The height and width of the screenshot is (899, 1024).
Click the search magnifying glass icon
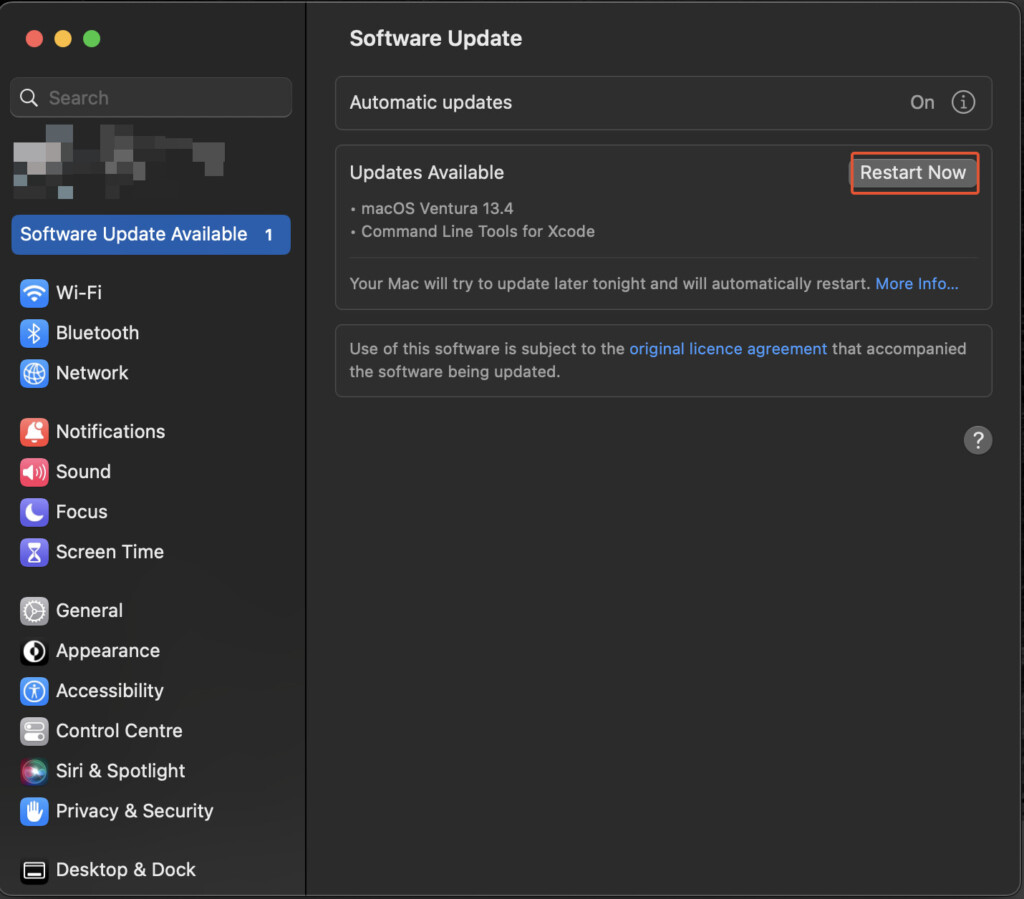coord(29,98)
